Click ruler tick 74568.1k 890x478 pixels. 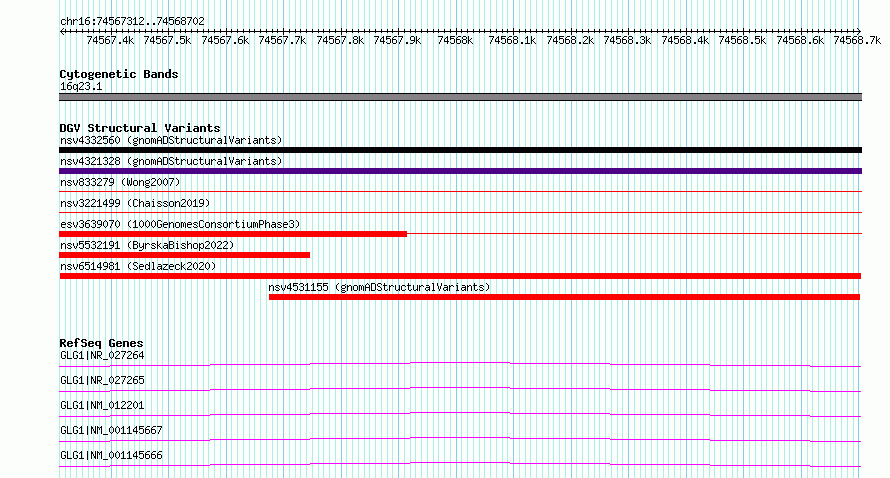tap(512, 40)
